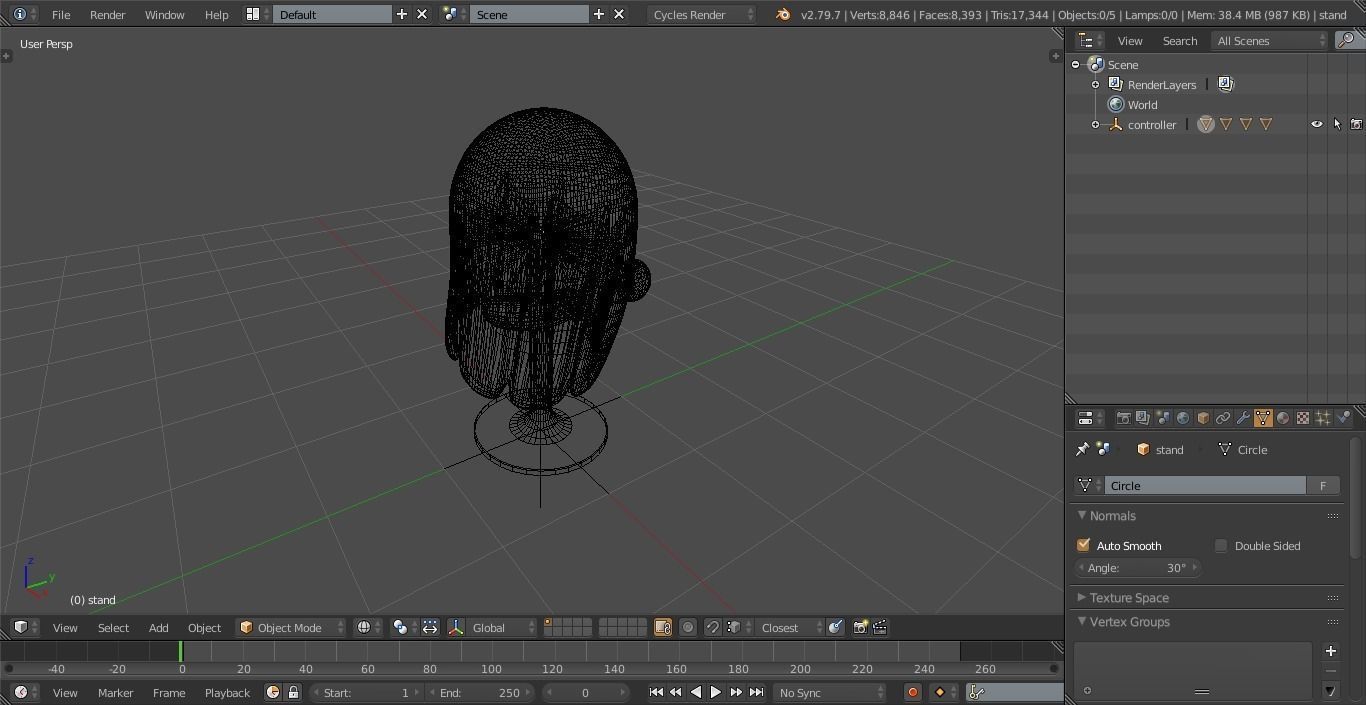This screenshot has height=705, width=1366.
Task: Open the Render Layers properties tab
Action: coord(1143,418)
